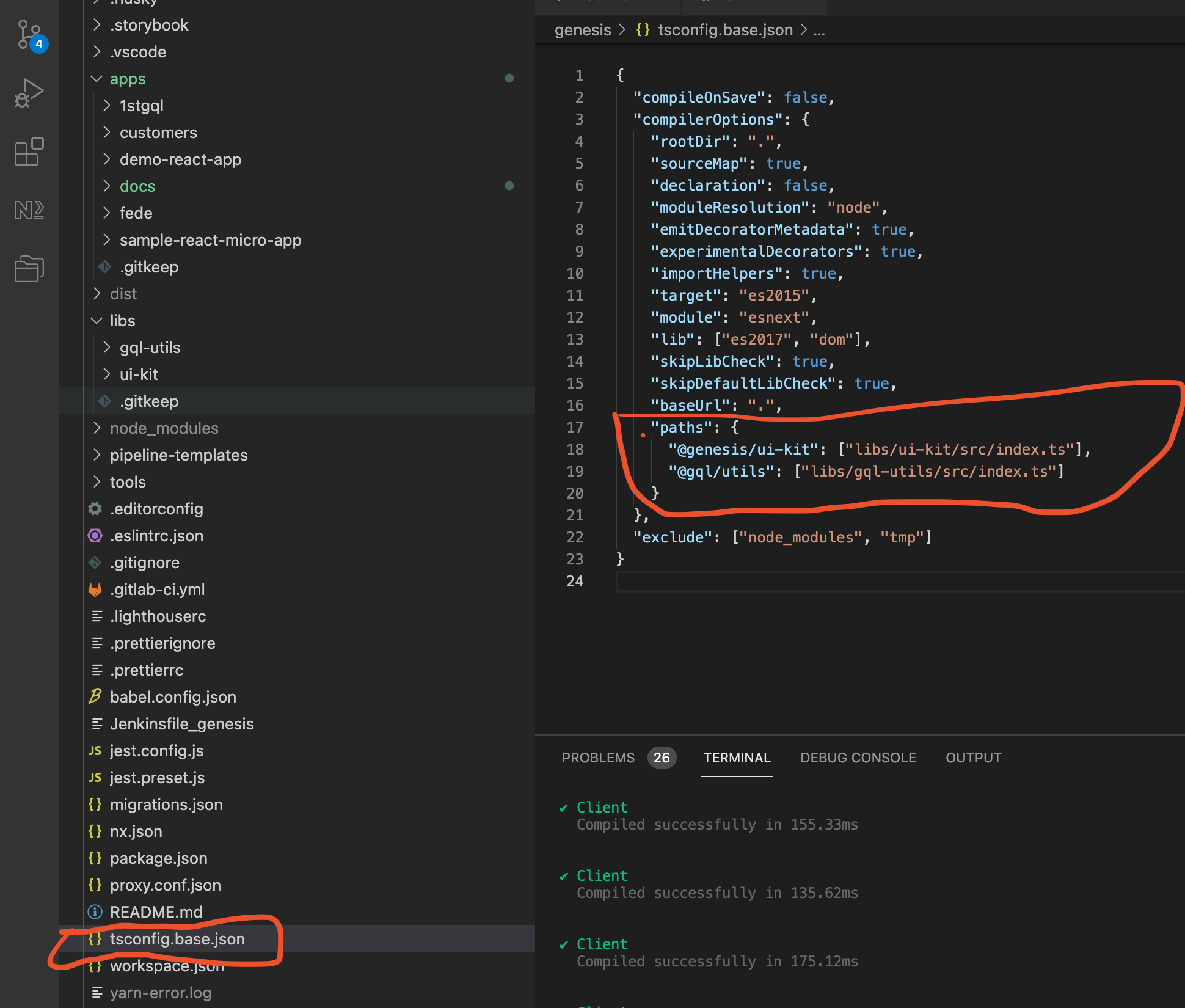Viewport: 1185px width, 1008px height.
Task: Click the braces icon beside nx.json
Action: click(x=95, y=831)
